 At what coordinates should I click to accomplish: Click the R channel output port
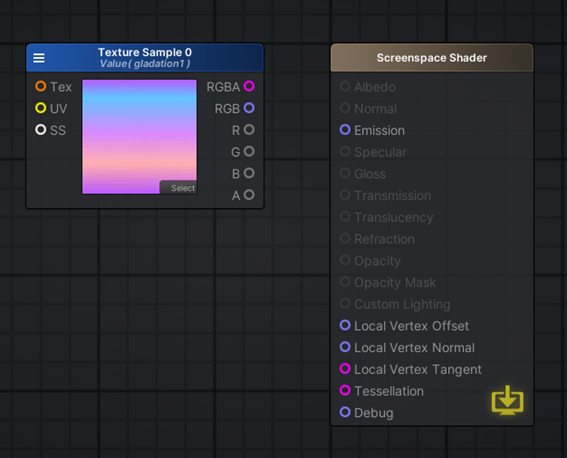pyautogui.click(x=249, y=129)
